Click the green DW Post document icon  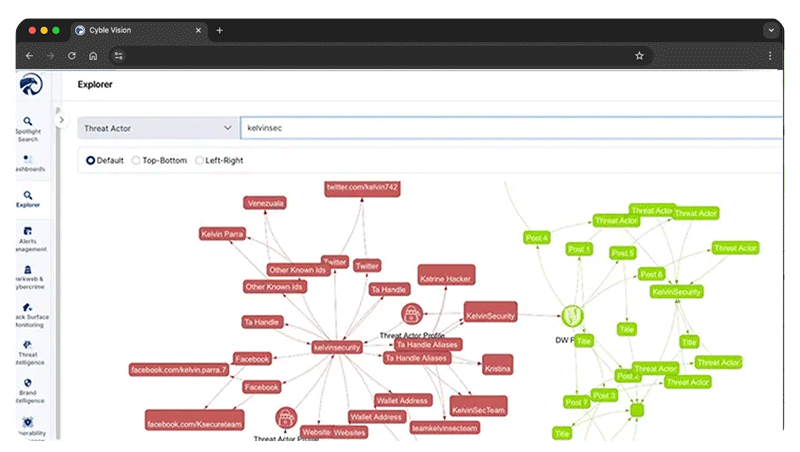pos(572,317)
